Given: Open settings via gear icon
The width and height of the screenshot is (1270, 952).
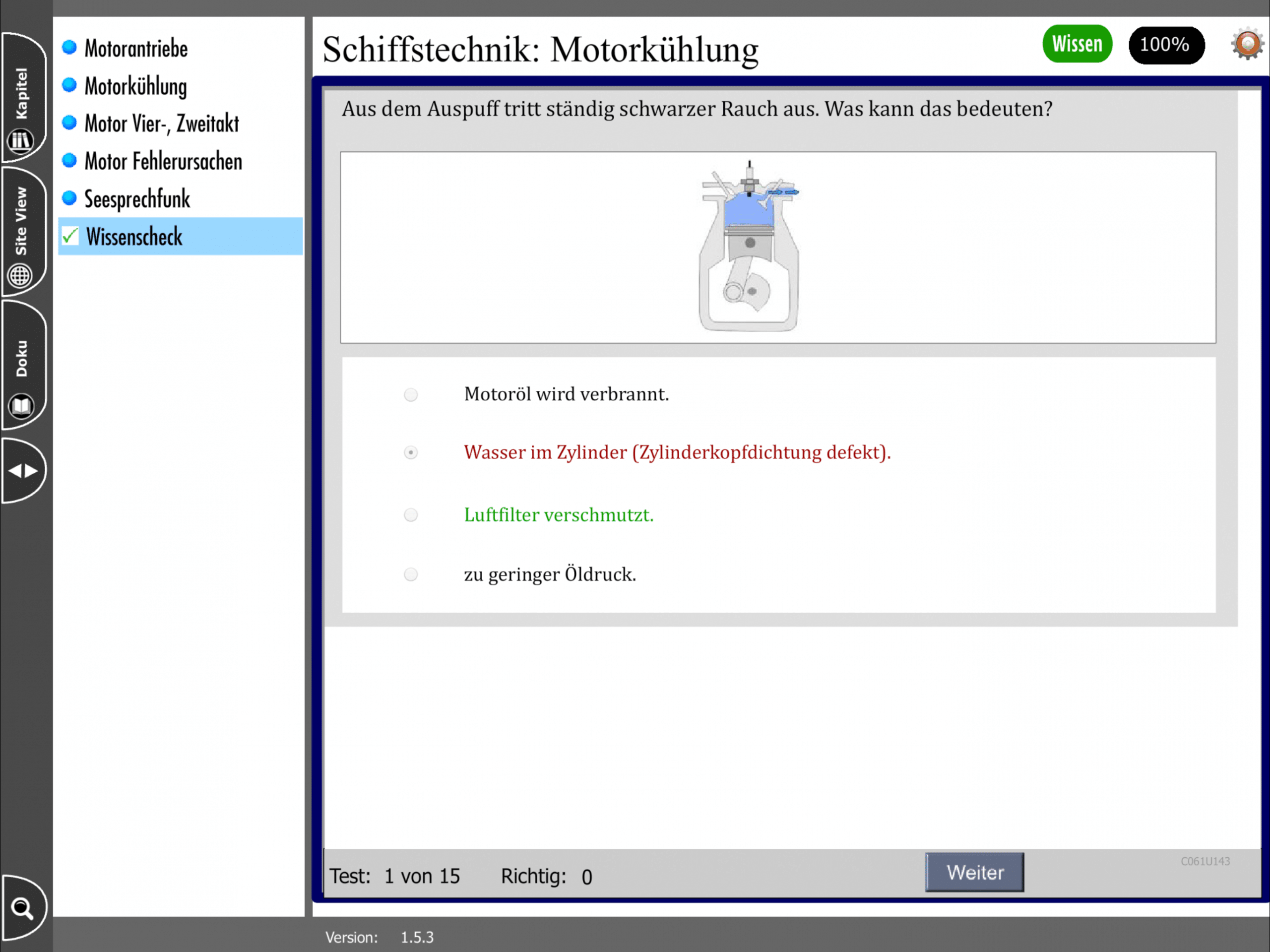Looking at the screenshot, I should (1247, 44).
